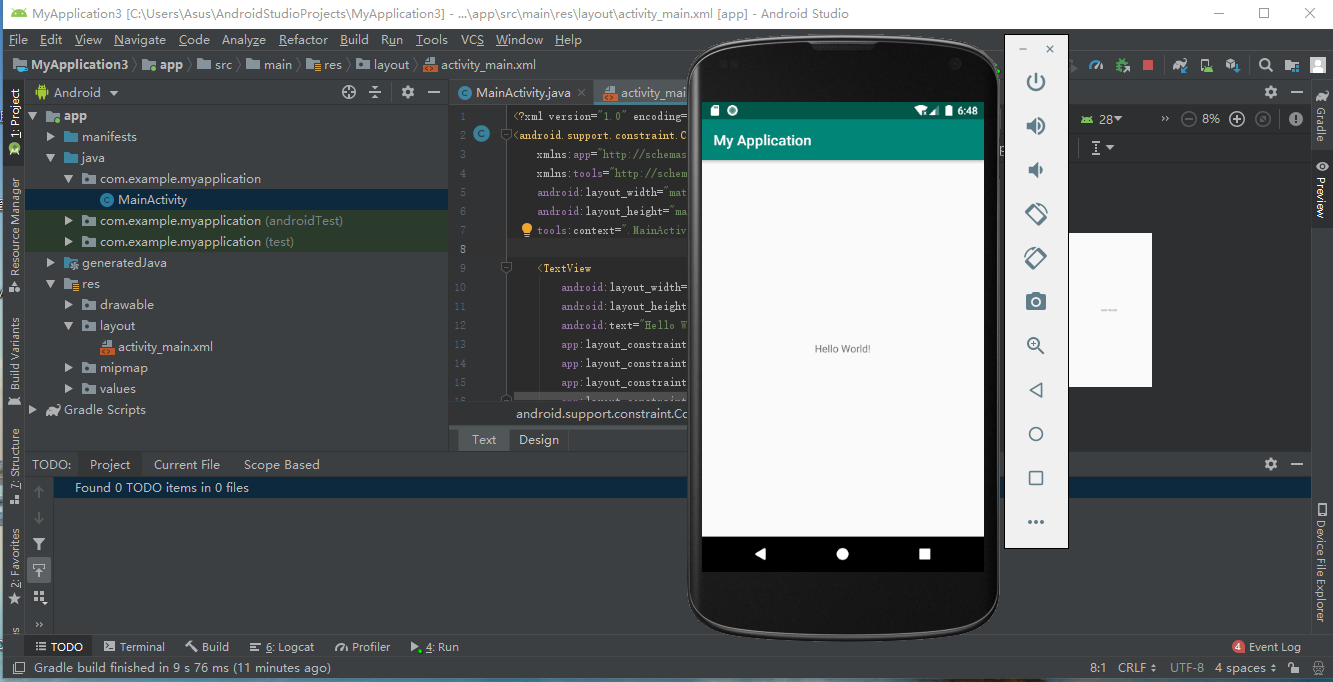Click the filter icon in TODO panel
Screen dimensions: 1333x682
point(39,544)
